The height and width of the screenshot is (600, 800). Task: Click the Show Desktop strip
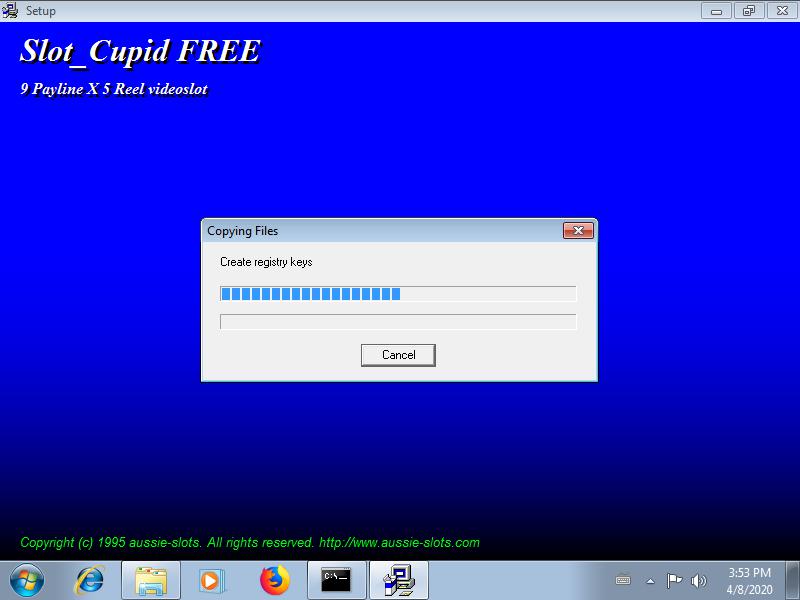coord(792,581)
